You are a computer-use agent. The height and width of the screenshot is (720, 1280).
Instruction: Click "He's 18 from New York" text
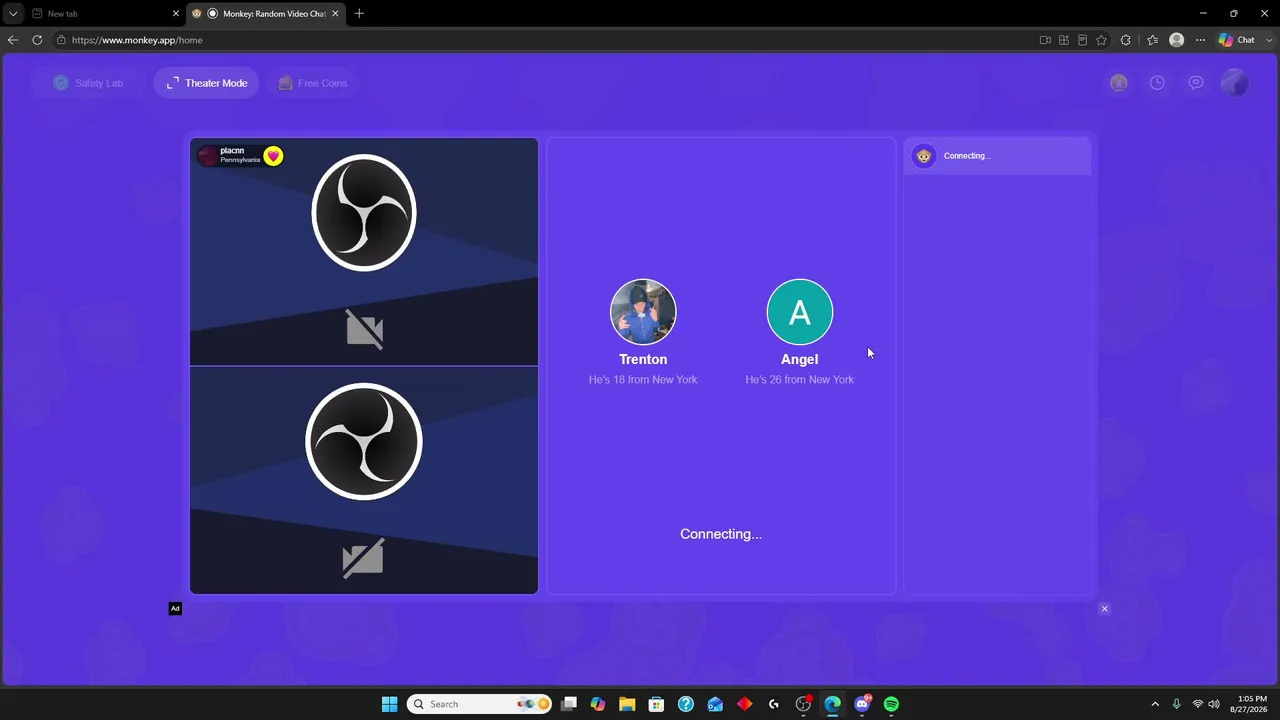pyautogui.click(x=643, y=380)
